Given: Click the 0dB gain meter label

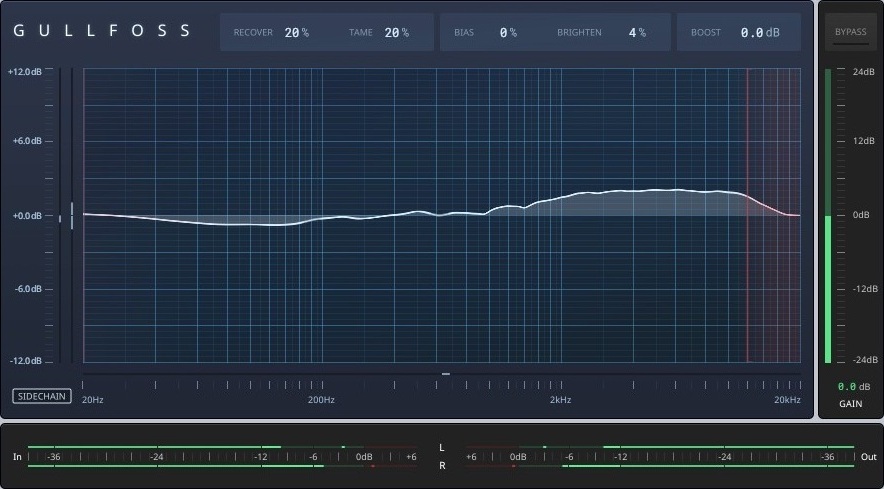Looking at the screenshot, I should (861, 215).
